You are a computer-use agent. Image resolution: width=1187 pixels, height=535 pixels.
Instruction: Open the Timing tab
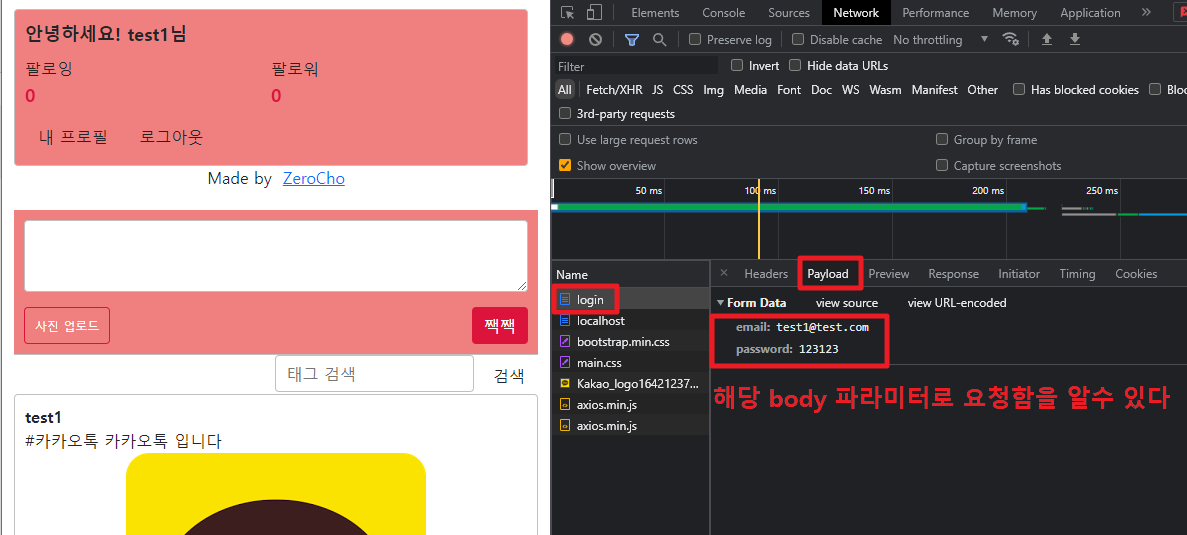coord(1077,274)
